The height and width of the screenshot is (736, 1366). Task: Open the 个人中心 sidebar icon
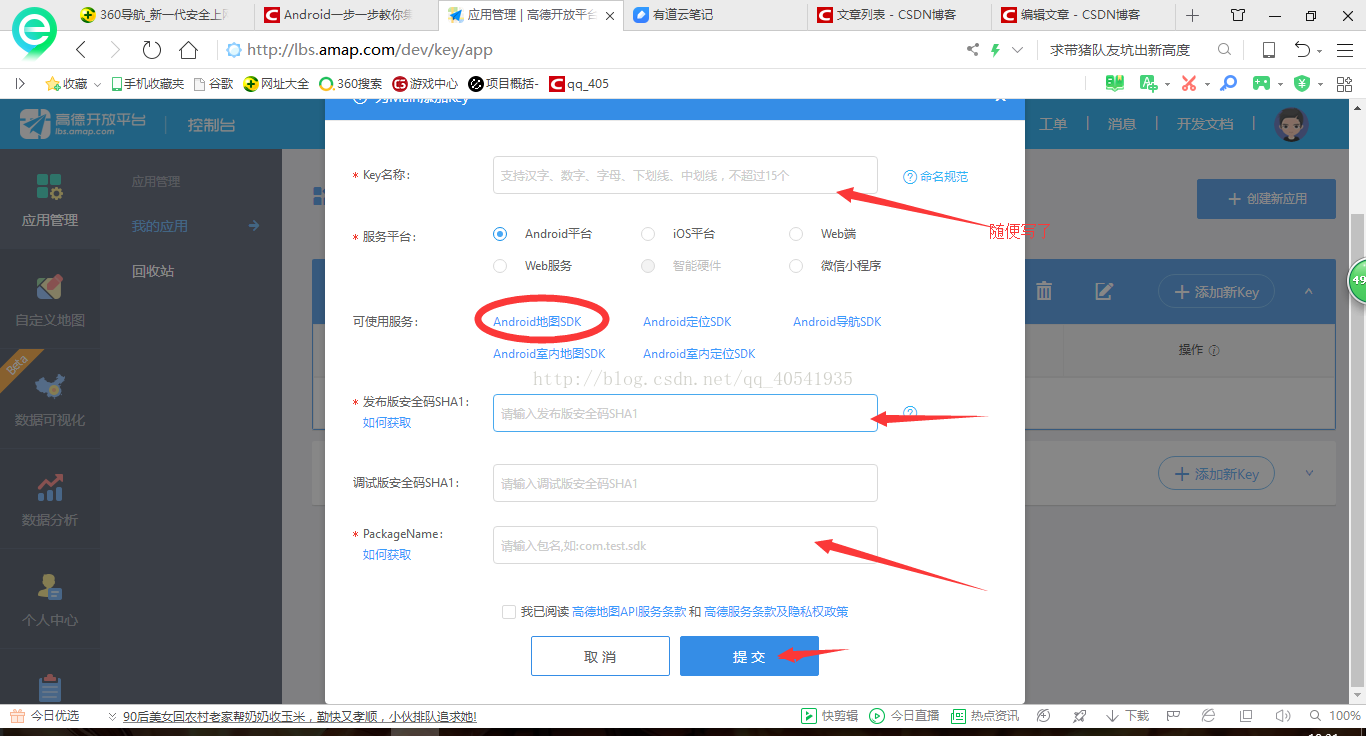[50, 587]
